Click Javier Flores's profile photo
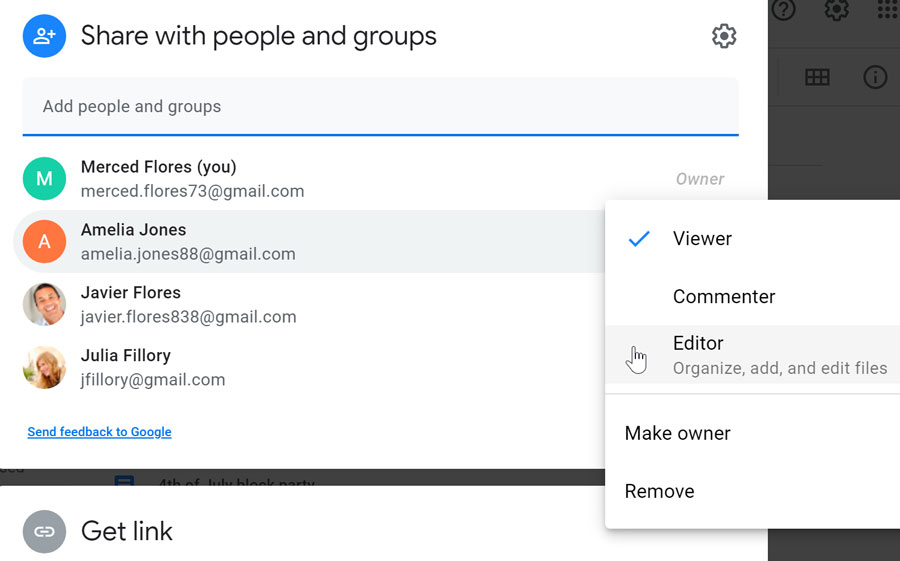 (44, 304)
